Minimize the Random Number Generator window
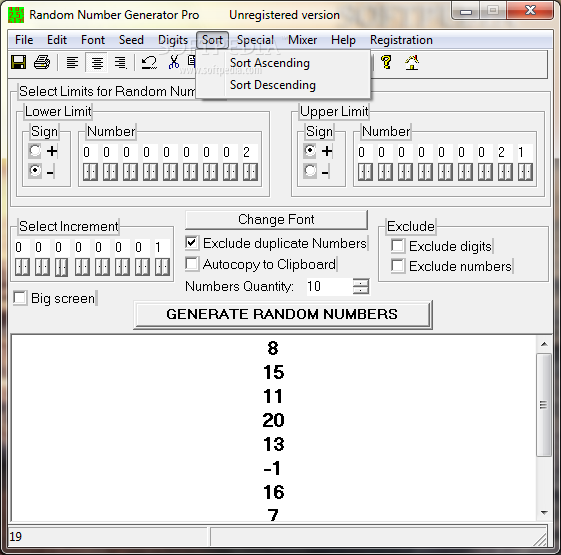This screenshot has height=555, width=561. click(x=466, y=11)
